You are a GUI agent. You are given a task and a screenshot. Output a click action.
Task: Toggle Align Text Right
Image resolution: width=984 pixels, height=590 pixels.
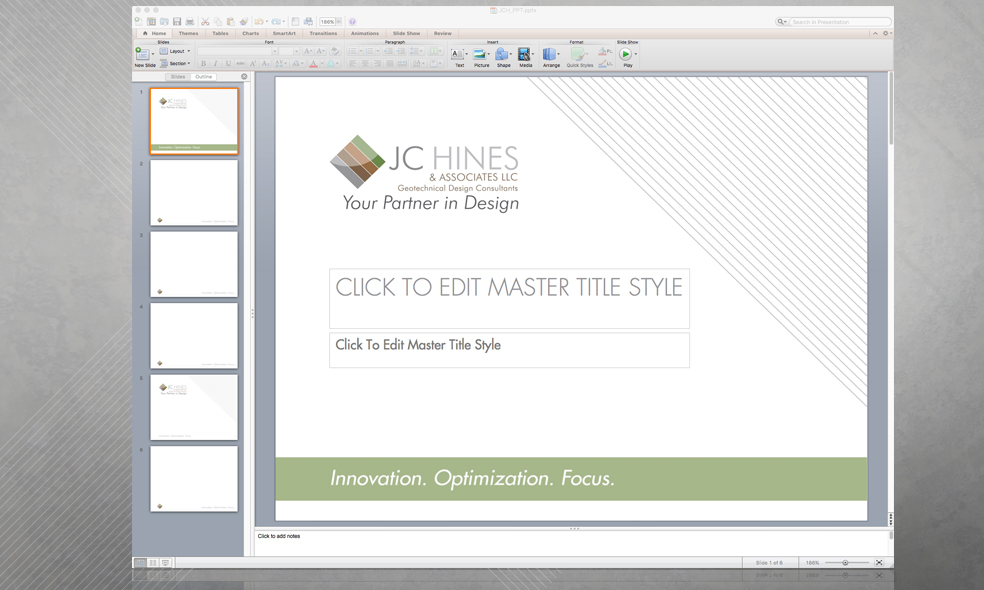click(x=377, y=63)
